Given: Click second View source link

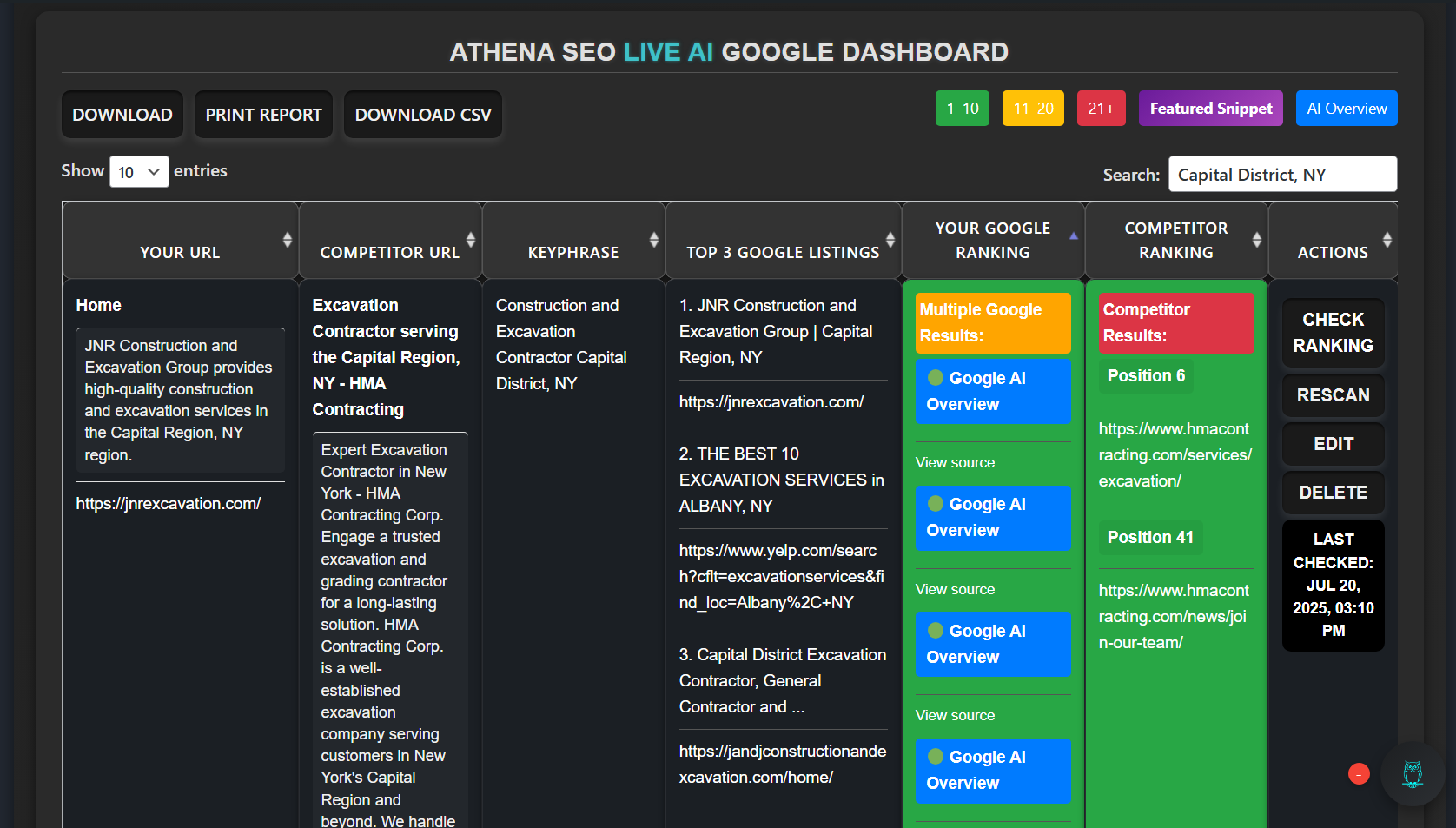Looking at the screenshot, I should pyautogui.click(x=955, y=590).
